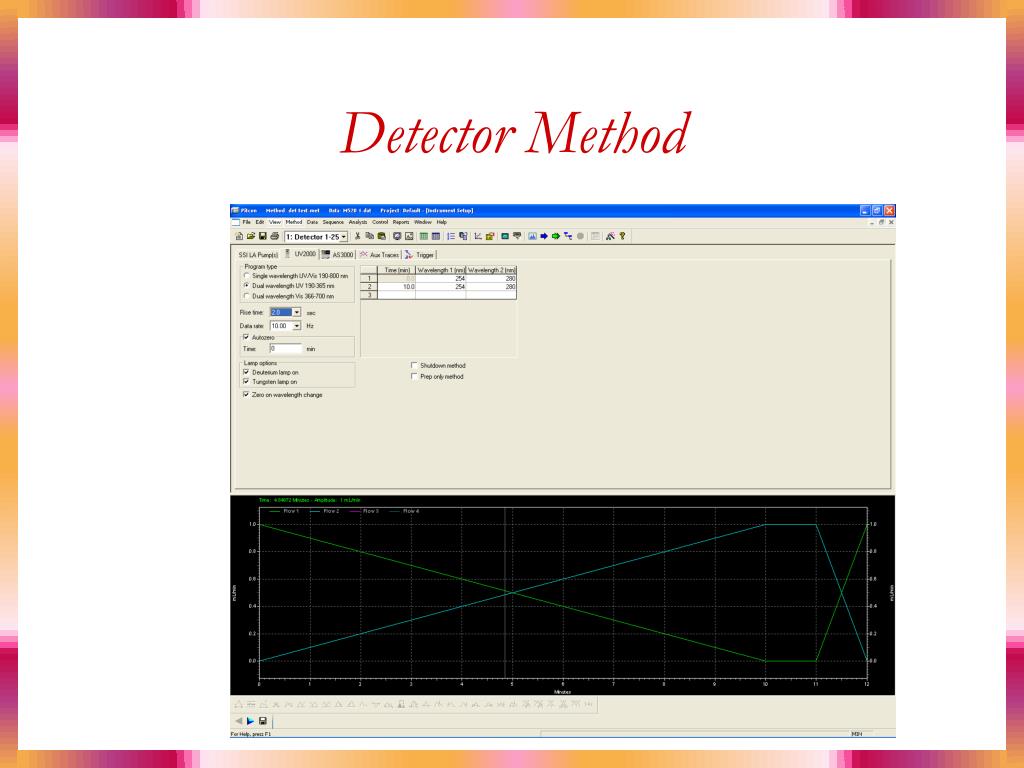Toggle the Autozero checkbox

[x=246, y=337]
